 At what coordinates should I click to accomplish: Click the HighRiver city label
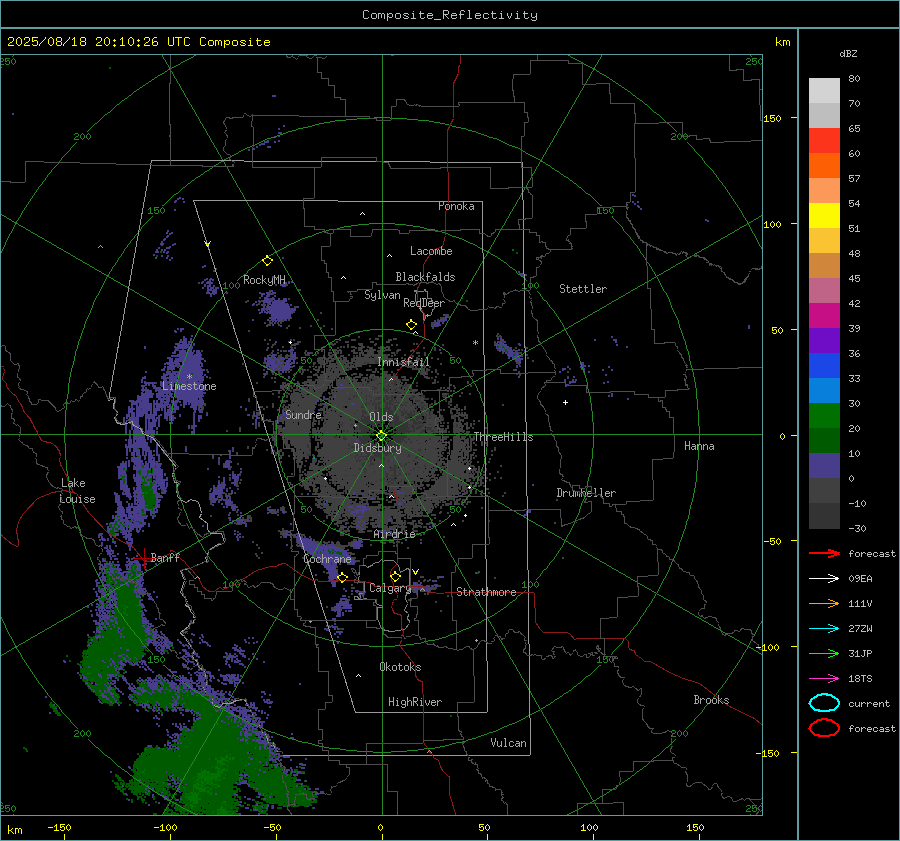[415, 702]
